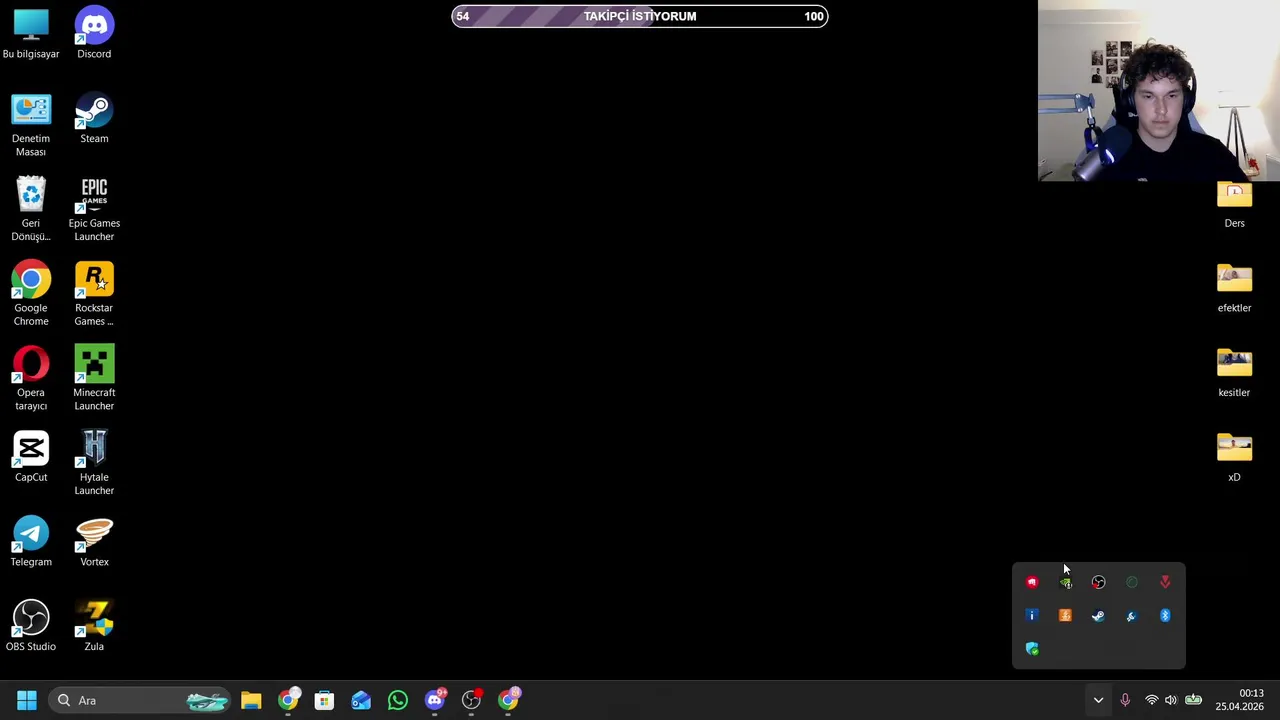Open the first Chrome taskbar icon
Image resolution: width=1280 pixels, height=720 pixels.
[x=288, y=700]
